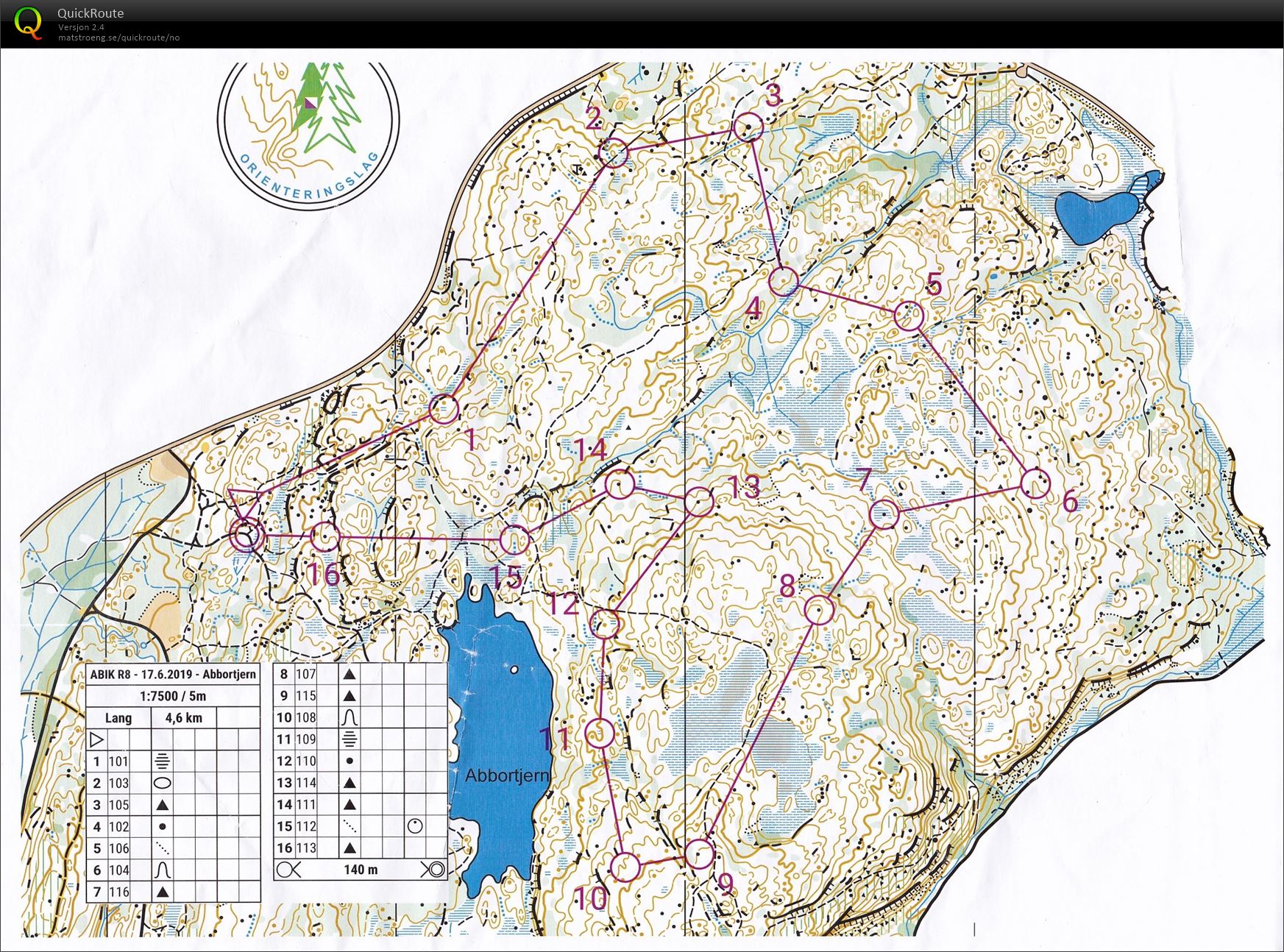Select the start triangle on the map

pos(243,504)
